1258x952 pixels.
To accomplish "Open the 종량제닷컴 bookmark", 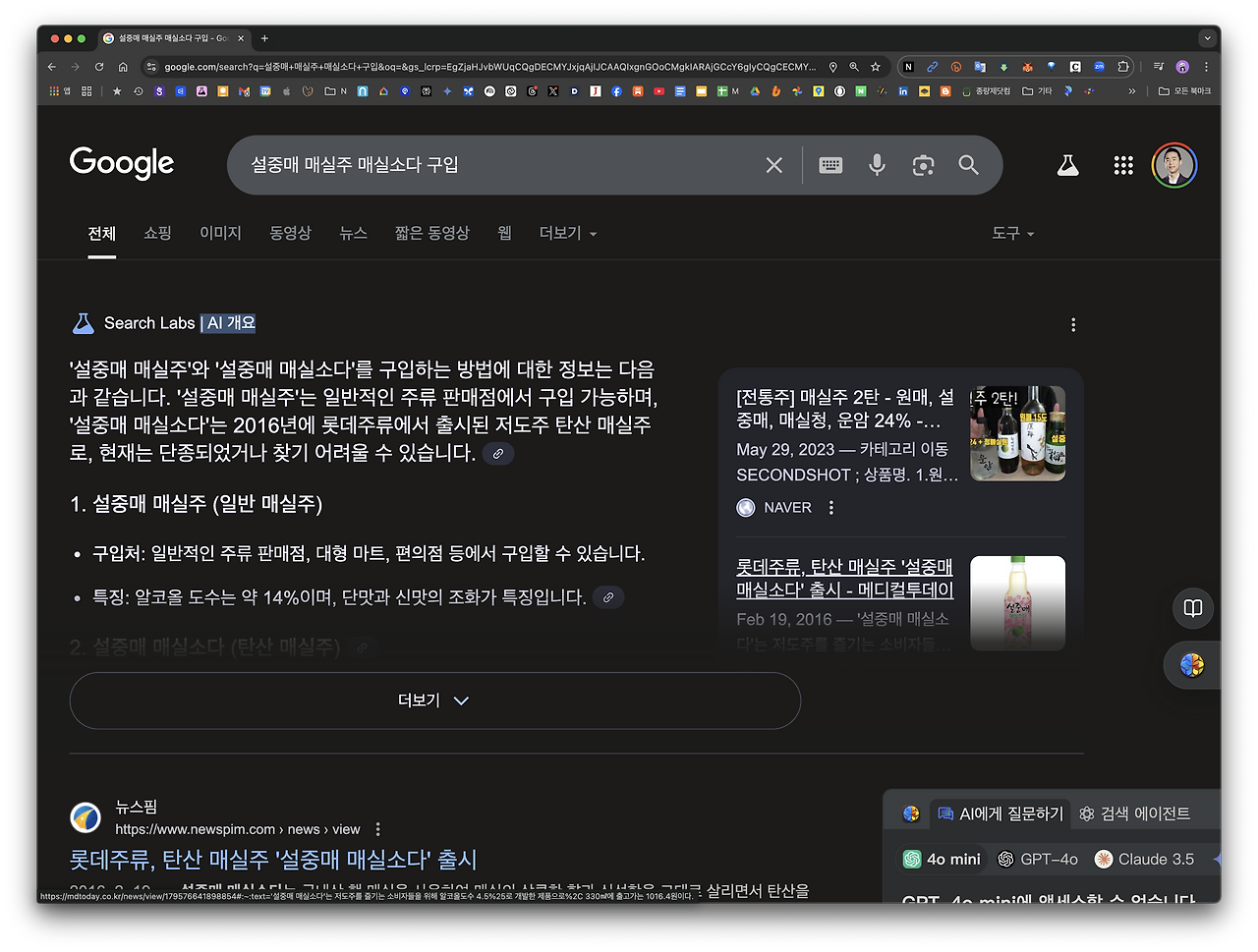I will click(986, 91).
